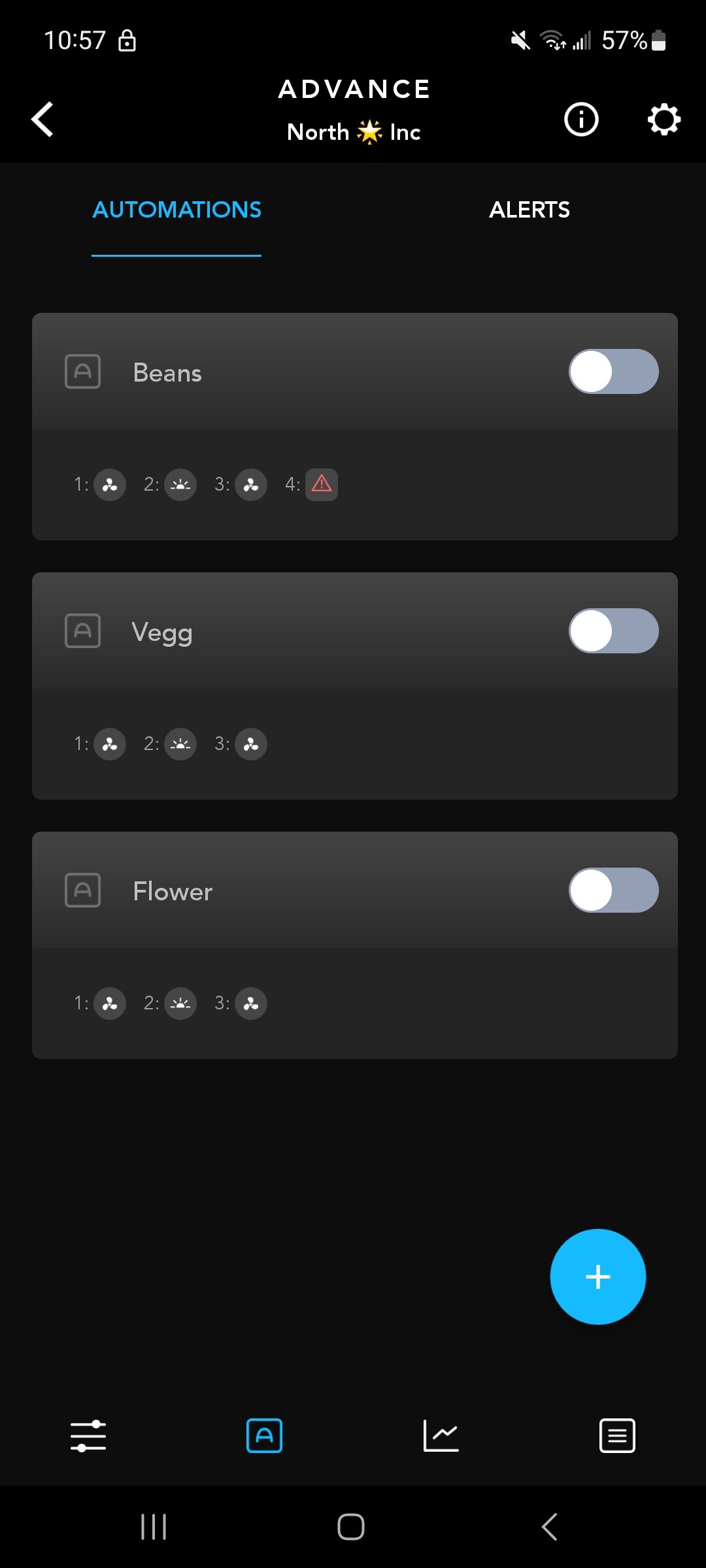
Task: Tap the red warning icon in Beans
Action: coord(322,484)
